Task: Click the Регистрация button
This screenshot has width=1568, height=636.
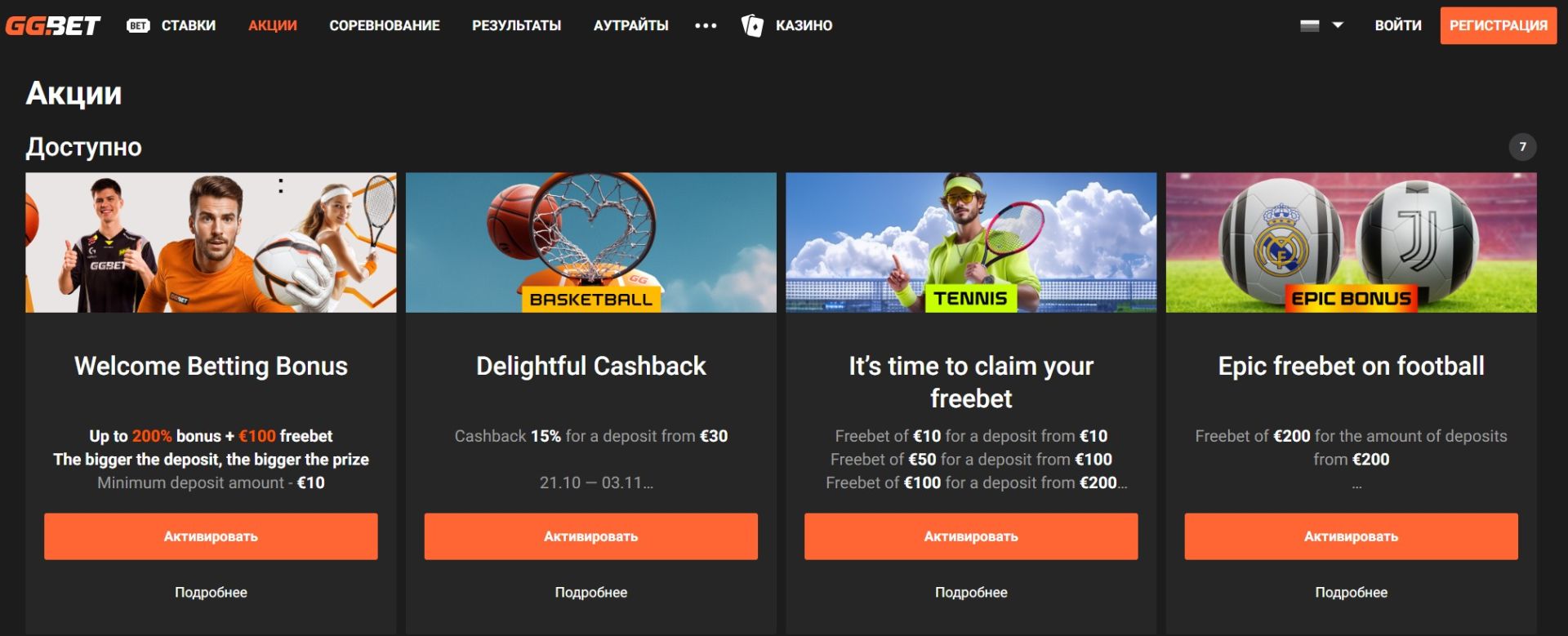Action: [1499, 25]
